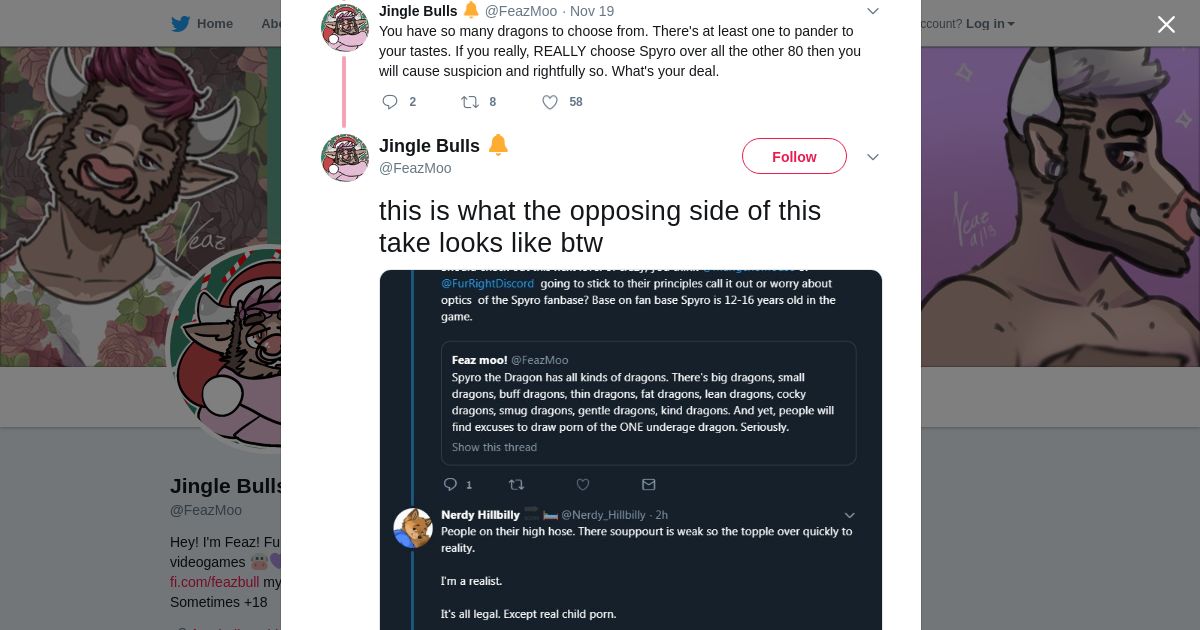
Task: Retweet the Nov 19 dragons tweet
Action: 470,102
